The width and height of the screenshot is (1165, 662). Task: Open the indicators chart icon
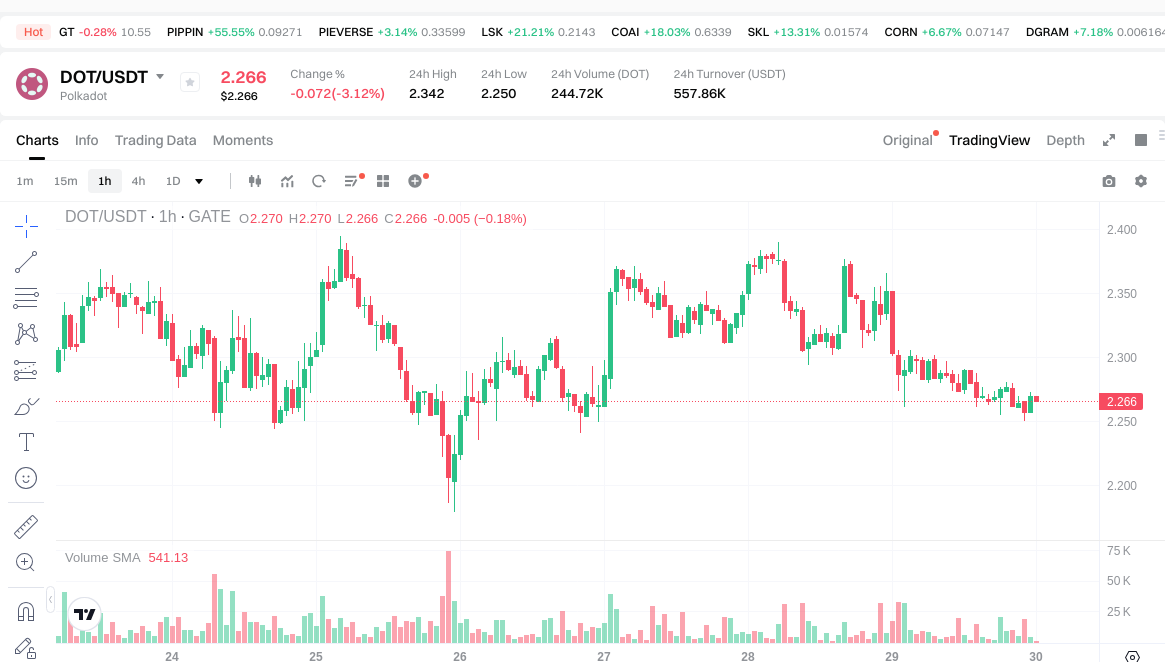point(287,181)
